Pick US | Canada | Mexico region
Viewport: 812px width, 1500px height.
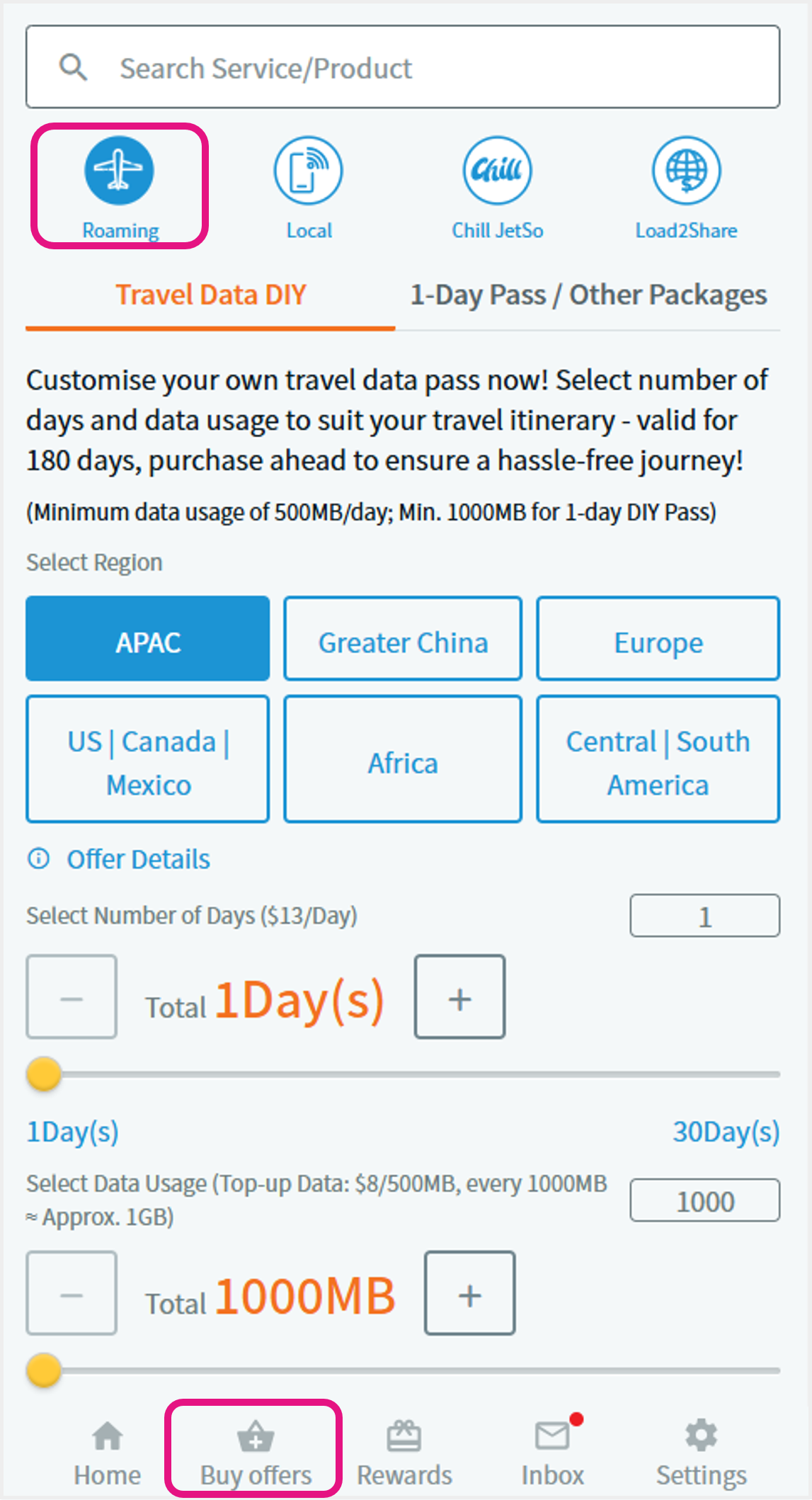point(148,759)
